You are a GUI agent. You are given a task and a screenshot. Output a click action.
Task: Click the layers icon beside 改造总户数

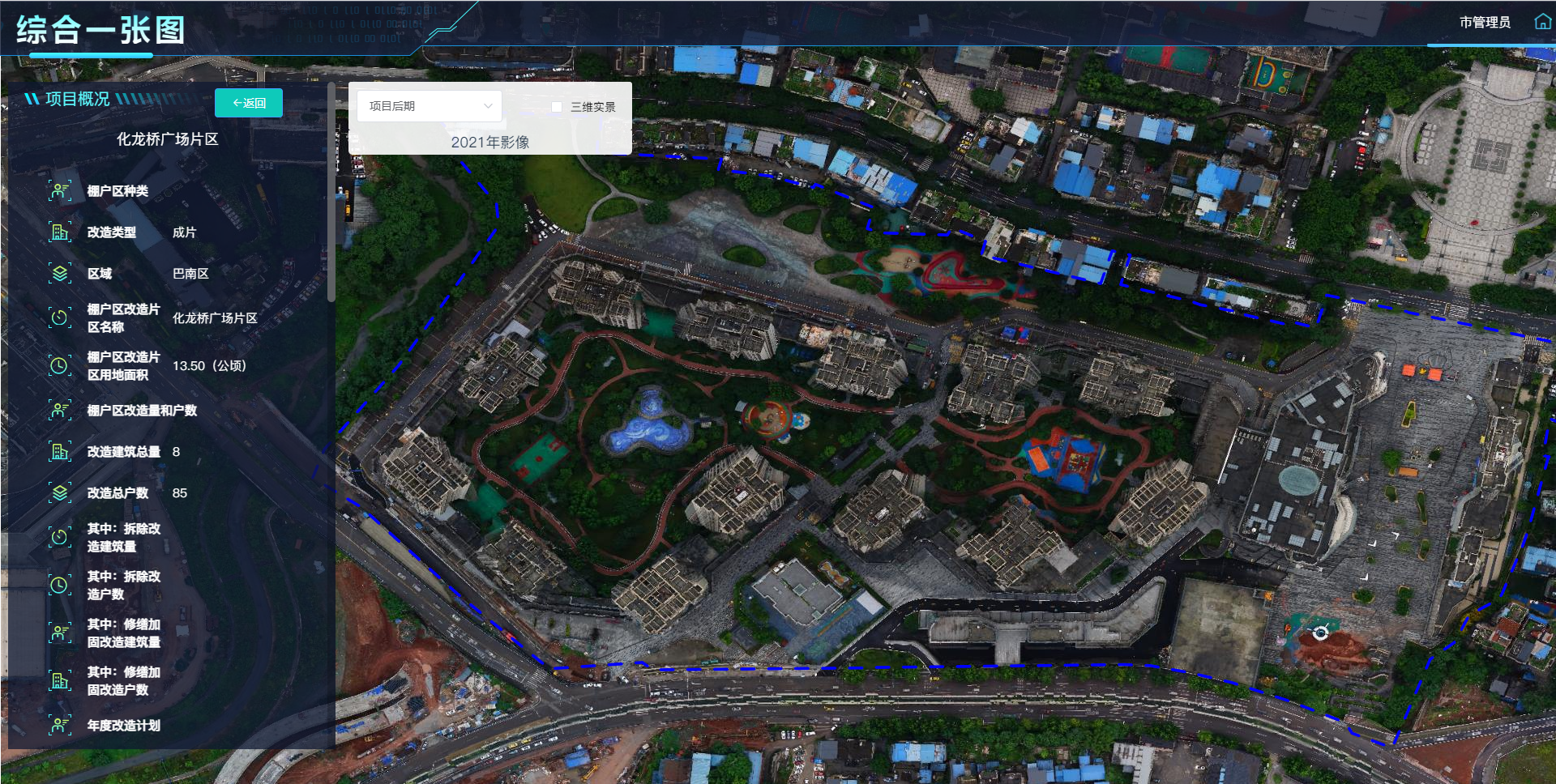coord(60,493)
